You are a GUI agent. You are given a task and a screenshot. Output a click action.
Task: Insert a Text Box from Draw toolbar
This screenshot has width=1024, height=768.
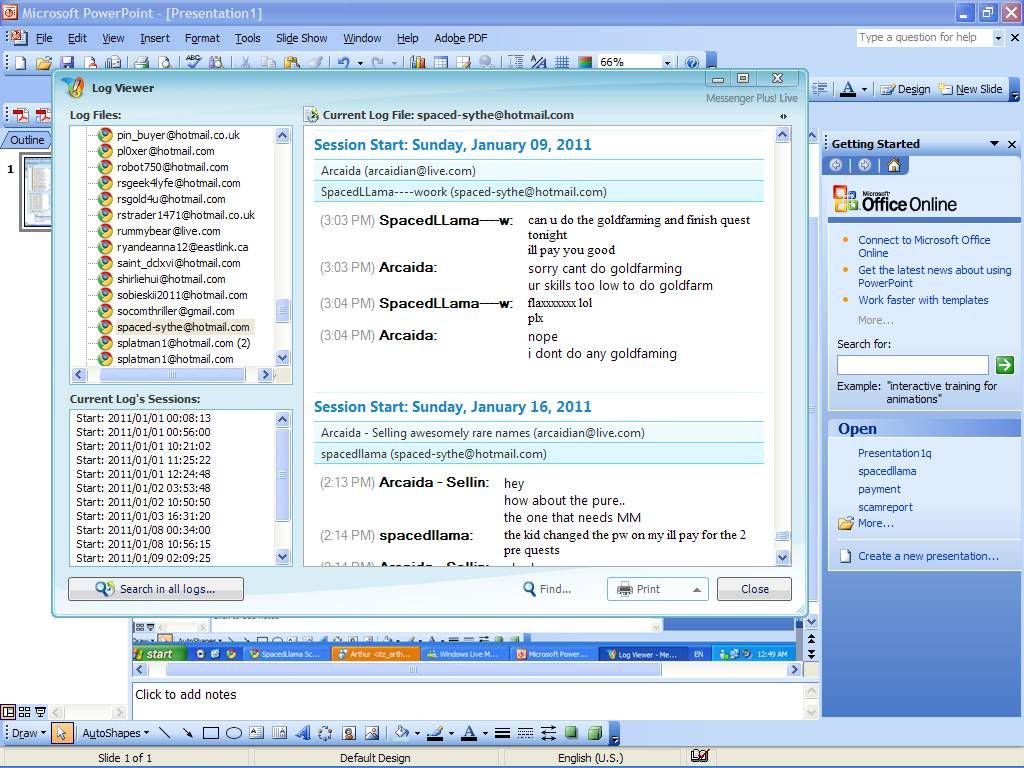pos(257,733)
